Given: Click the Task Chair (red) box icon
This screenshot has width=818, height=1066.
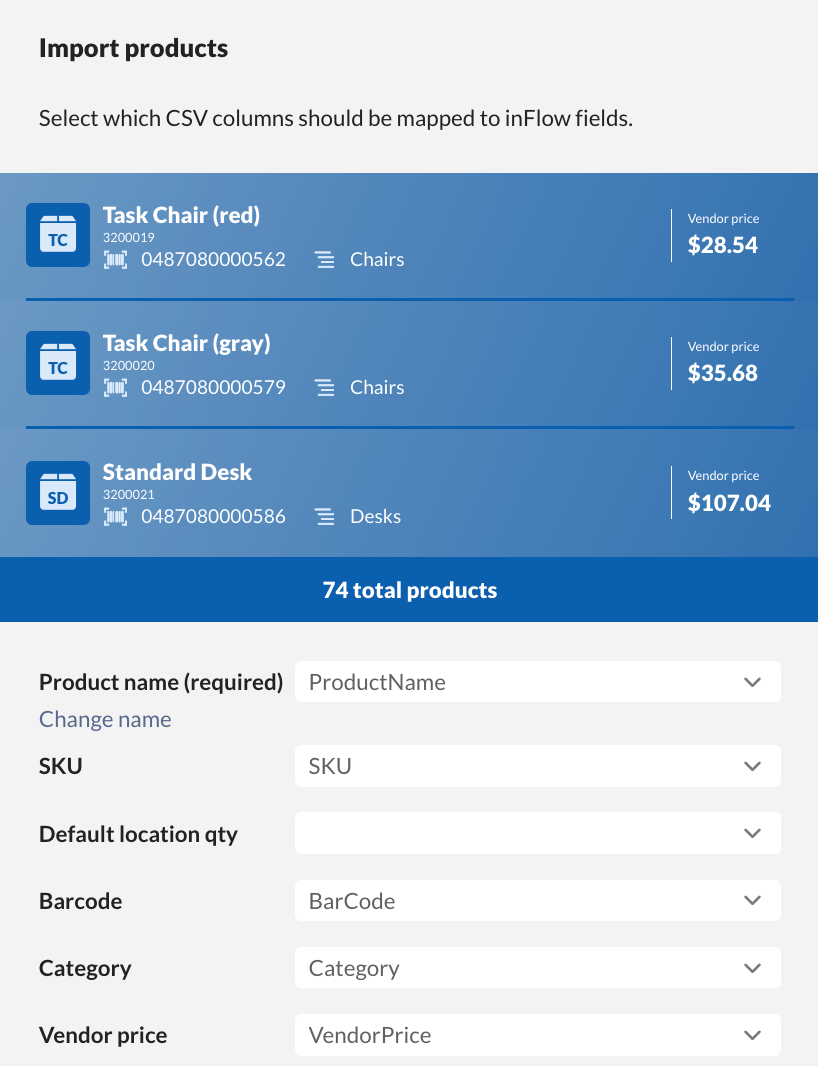Looking at the screenshot, I should pyautogui.click(x=58, y=236).
